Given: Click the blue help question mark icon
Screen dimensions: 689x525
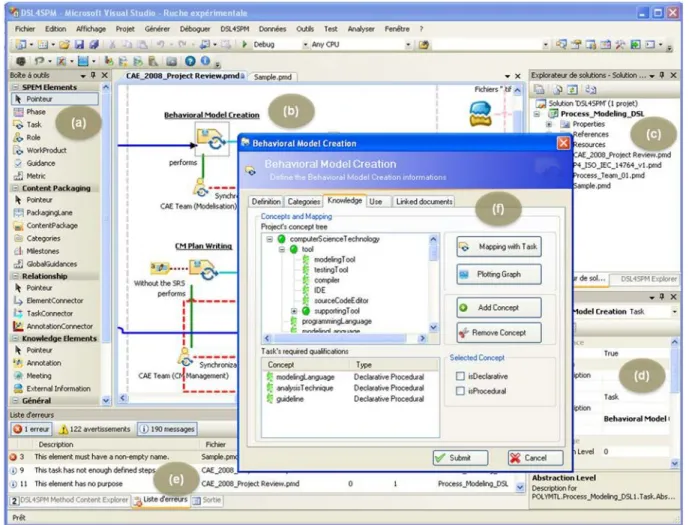Looking at the screenshot, I should (x=190, y=61).
